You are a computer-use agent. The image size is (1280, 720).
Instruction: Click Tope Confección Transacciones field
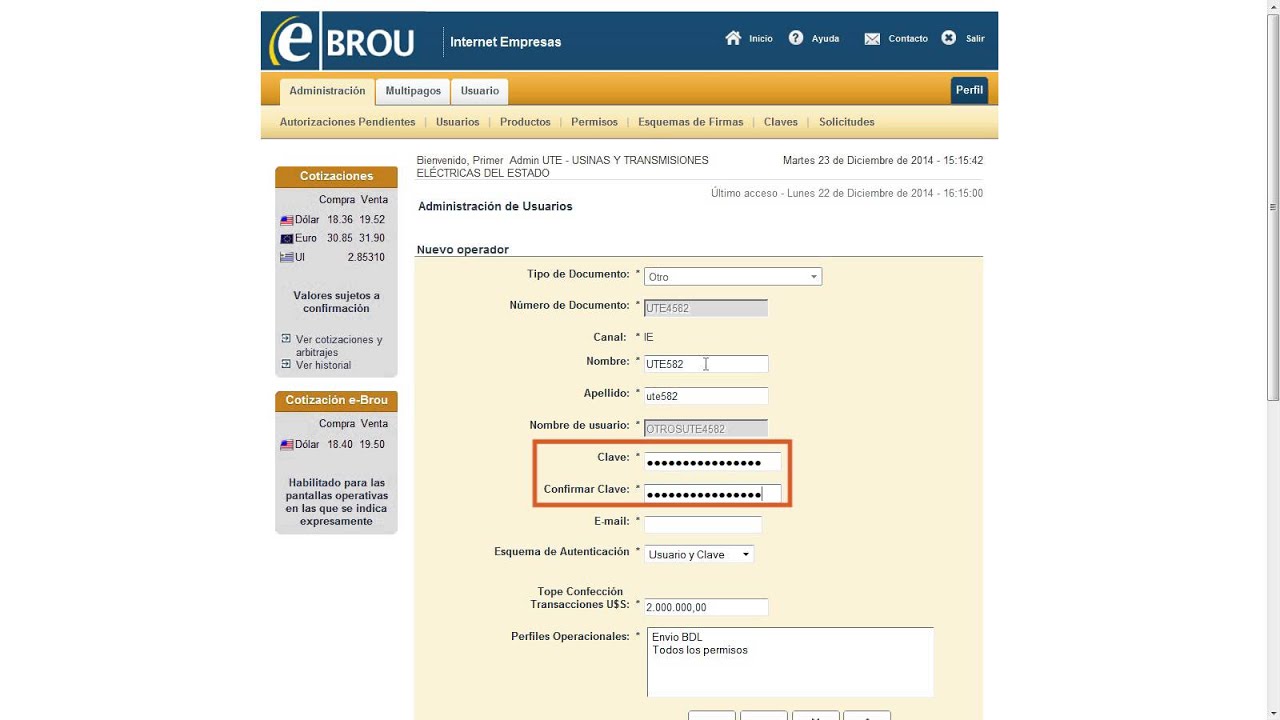[706, 607]
